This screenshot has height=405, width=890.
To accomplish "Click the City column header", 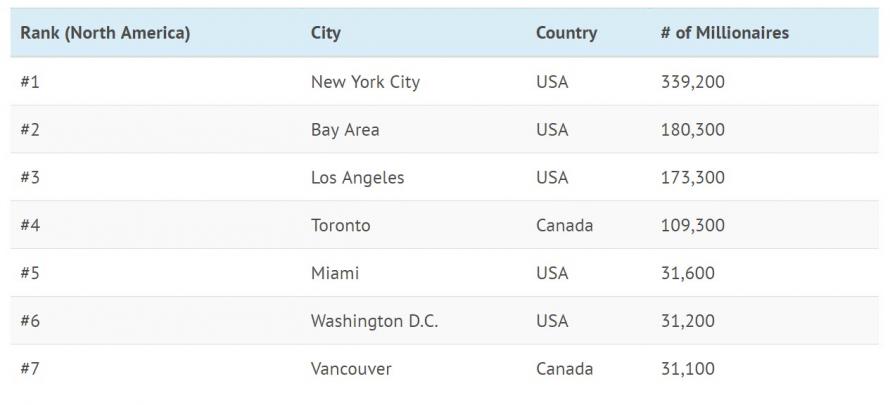I will pyautogui.click(x=326, y=33).
